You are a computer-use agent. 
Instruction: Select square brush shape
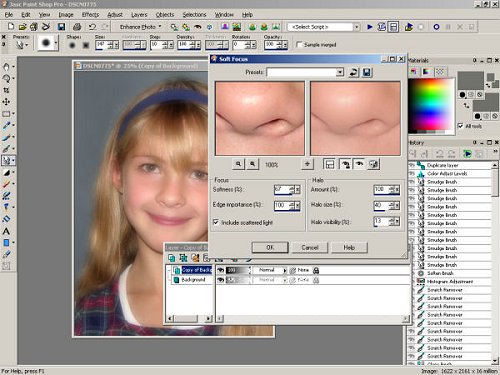pyautogui.click(x=86, y=45)
